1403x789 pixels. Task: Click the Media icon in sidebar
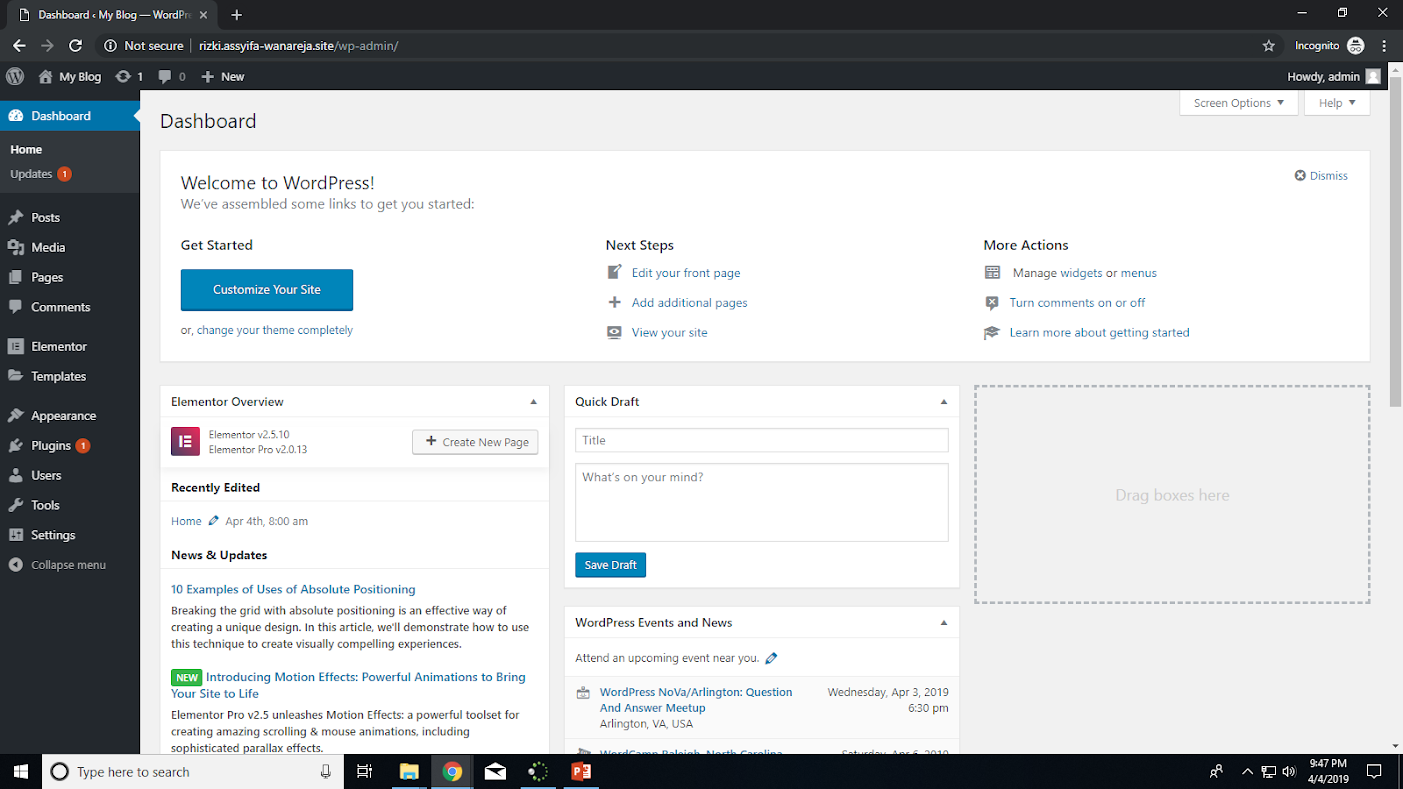16,247
